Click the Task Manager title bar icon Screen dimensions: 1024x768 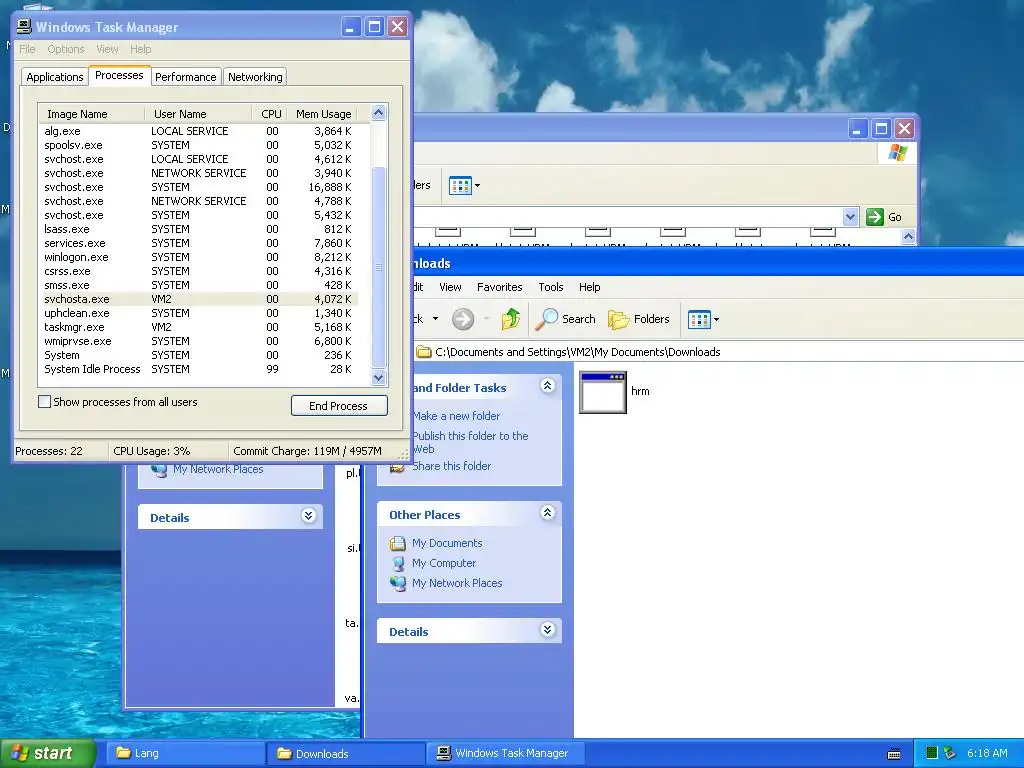pyautogui.click(x=24, y=26)
